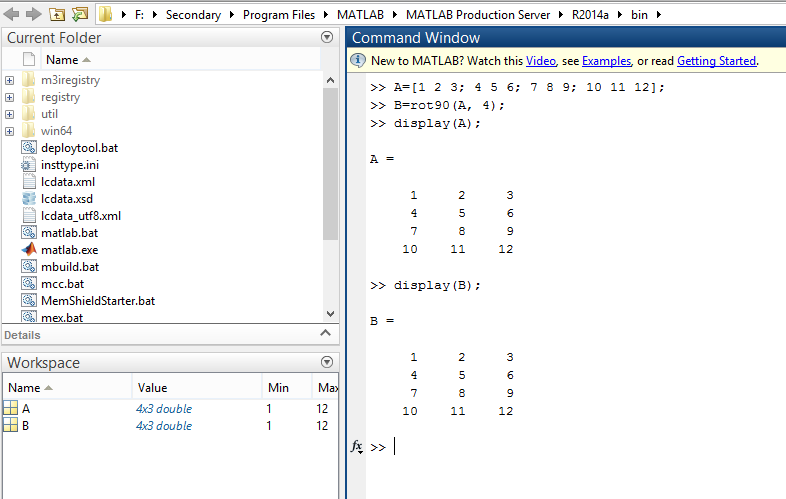Expand the Details panel chevron
This screenshot has height=499, width=786.
[325, 333]
